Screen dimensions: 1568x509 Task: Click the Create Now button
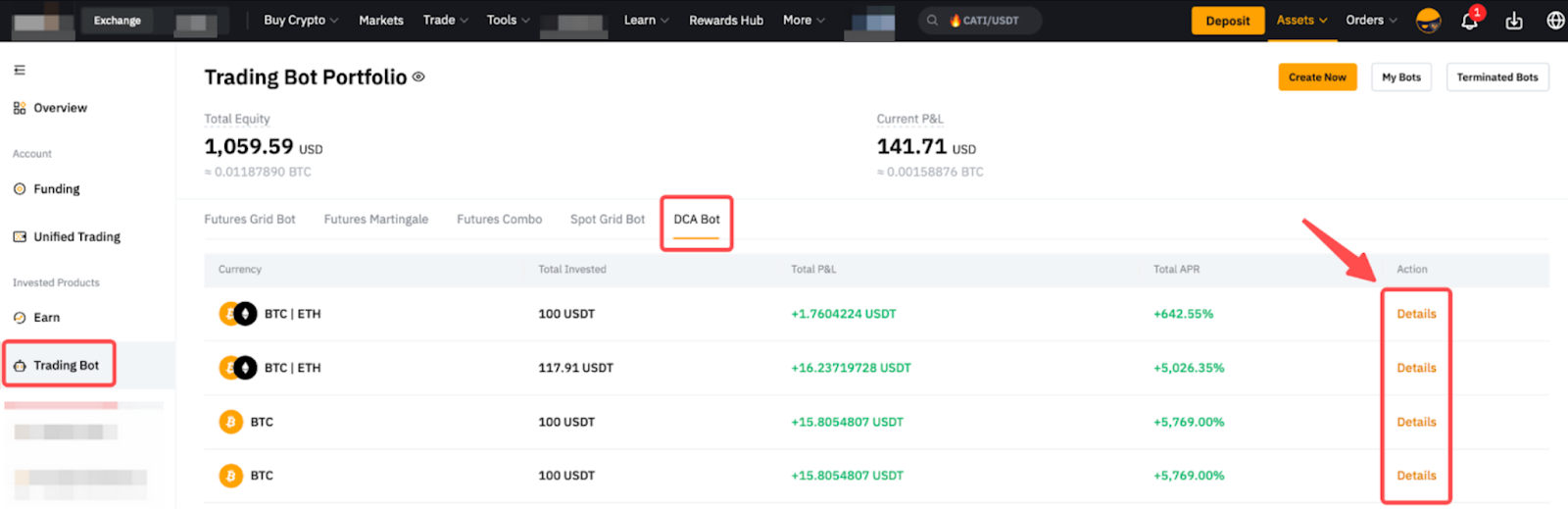(x=1317, y=77)
